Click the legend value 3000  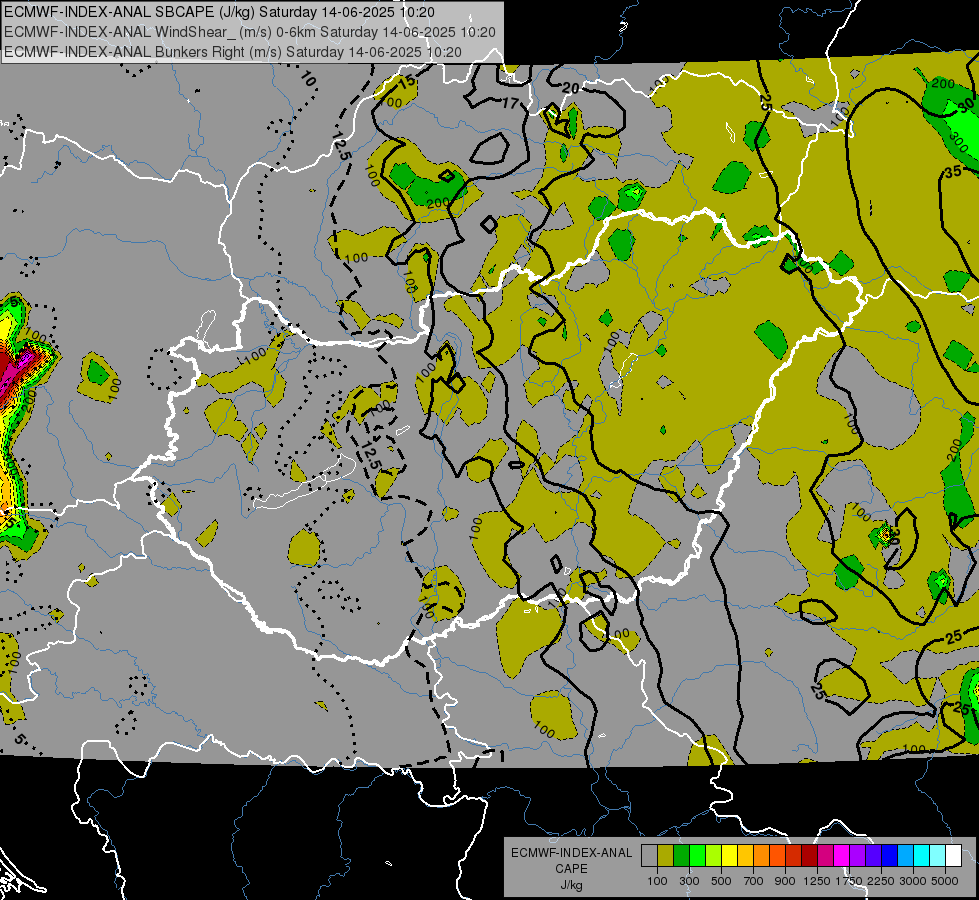[913, 881]
